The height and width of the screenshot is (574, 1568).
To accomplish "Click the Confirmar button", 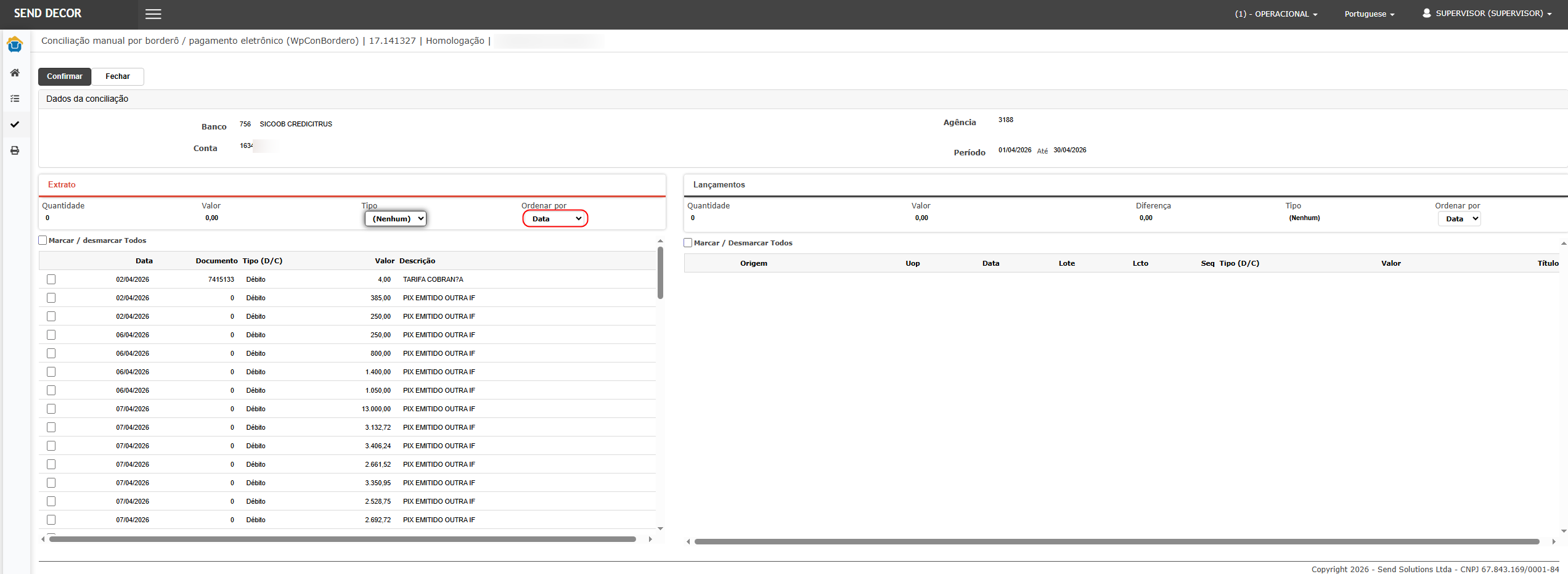I will [65, 76].
